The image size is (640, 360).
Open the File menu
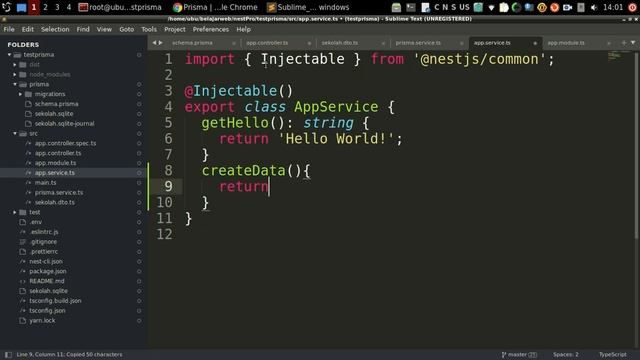tap(9, 29)
